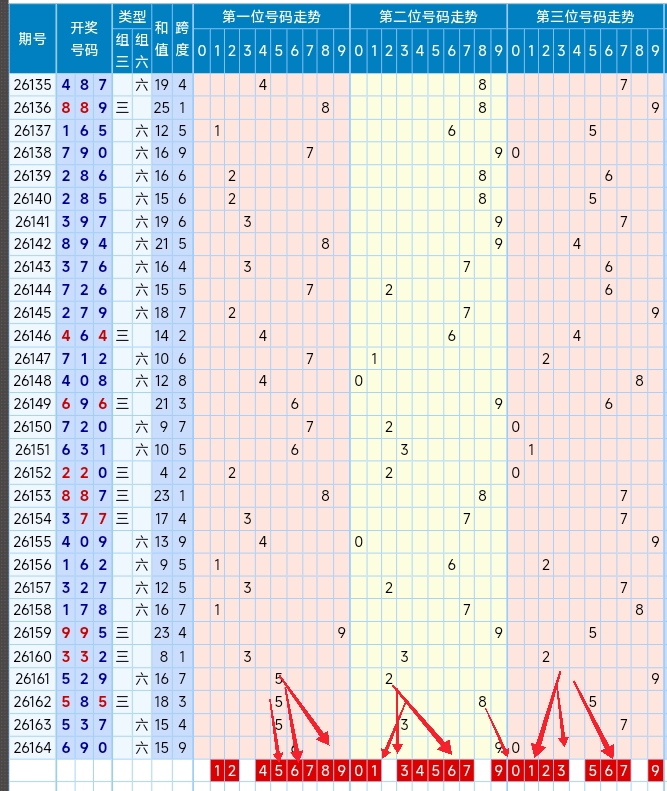The image size is (667, 791).
Task: Click issue number 26156
Action: tap(33, 564)
